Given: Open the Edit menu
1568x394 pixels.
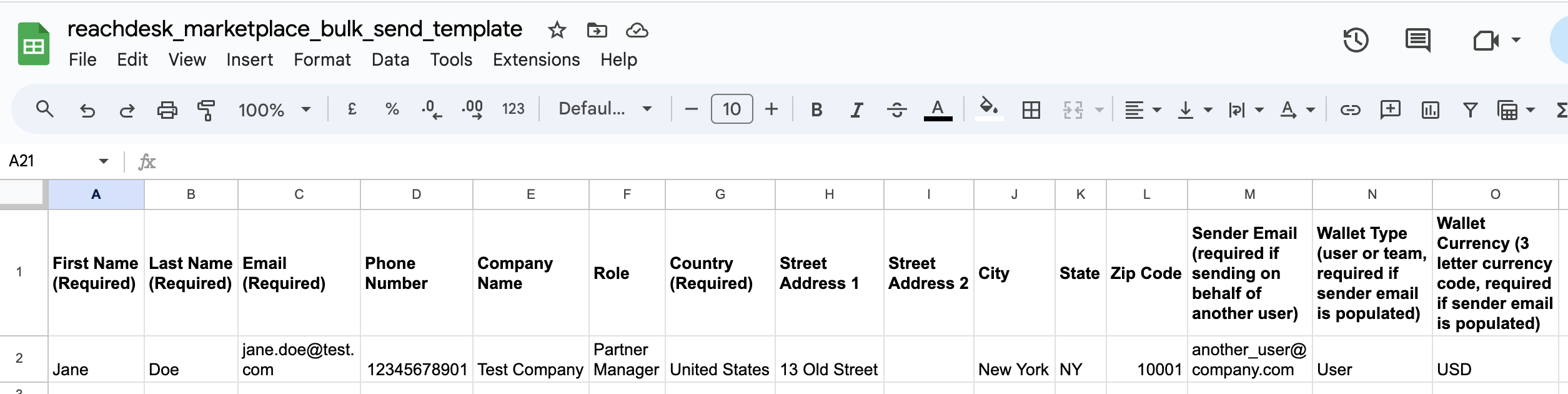Looking at the screenshot, I should [x=132, y=60].
